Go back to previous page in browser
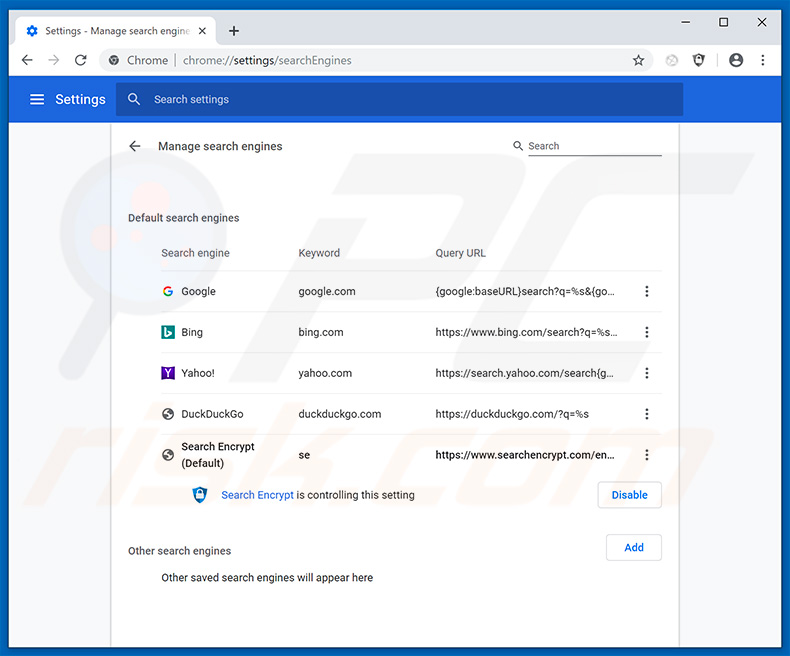 27,60
